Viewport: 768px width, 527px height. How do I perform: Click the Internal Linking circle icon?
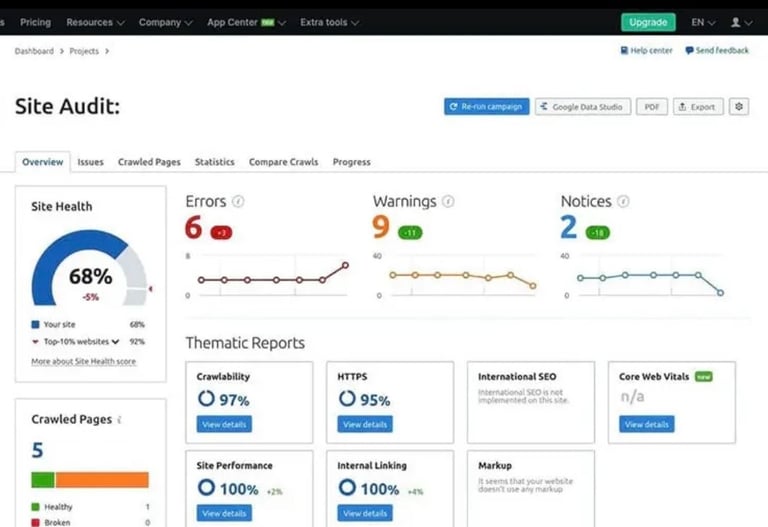347,487
